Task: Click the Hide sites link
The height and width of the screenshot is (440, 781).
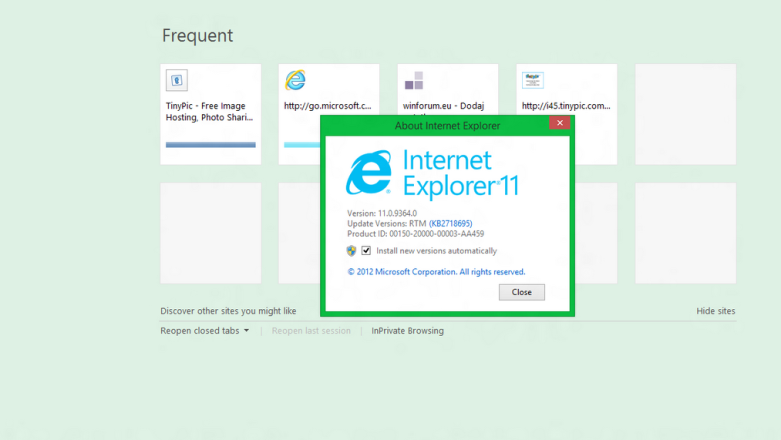Action: 715,311
